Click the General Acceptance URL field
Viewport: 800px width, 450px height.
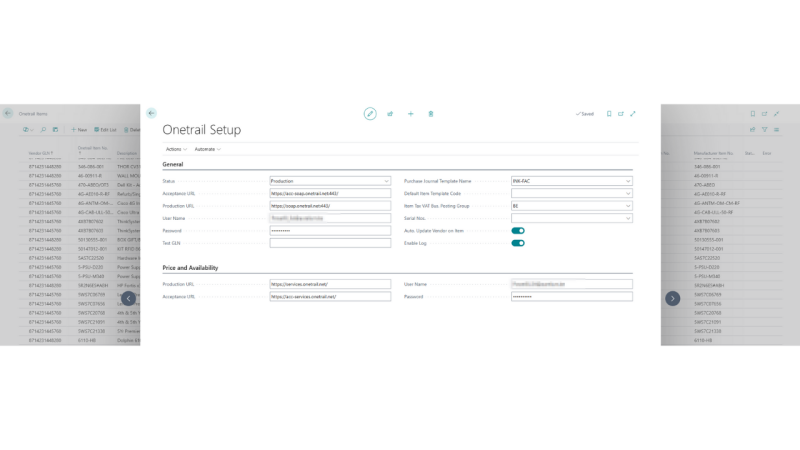tap(330, 193)
